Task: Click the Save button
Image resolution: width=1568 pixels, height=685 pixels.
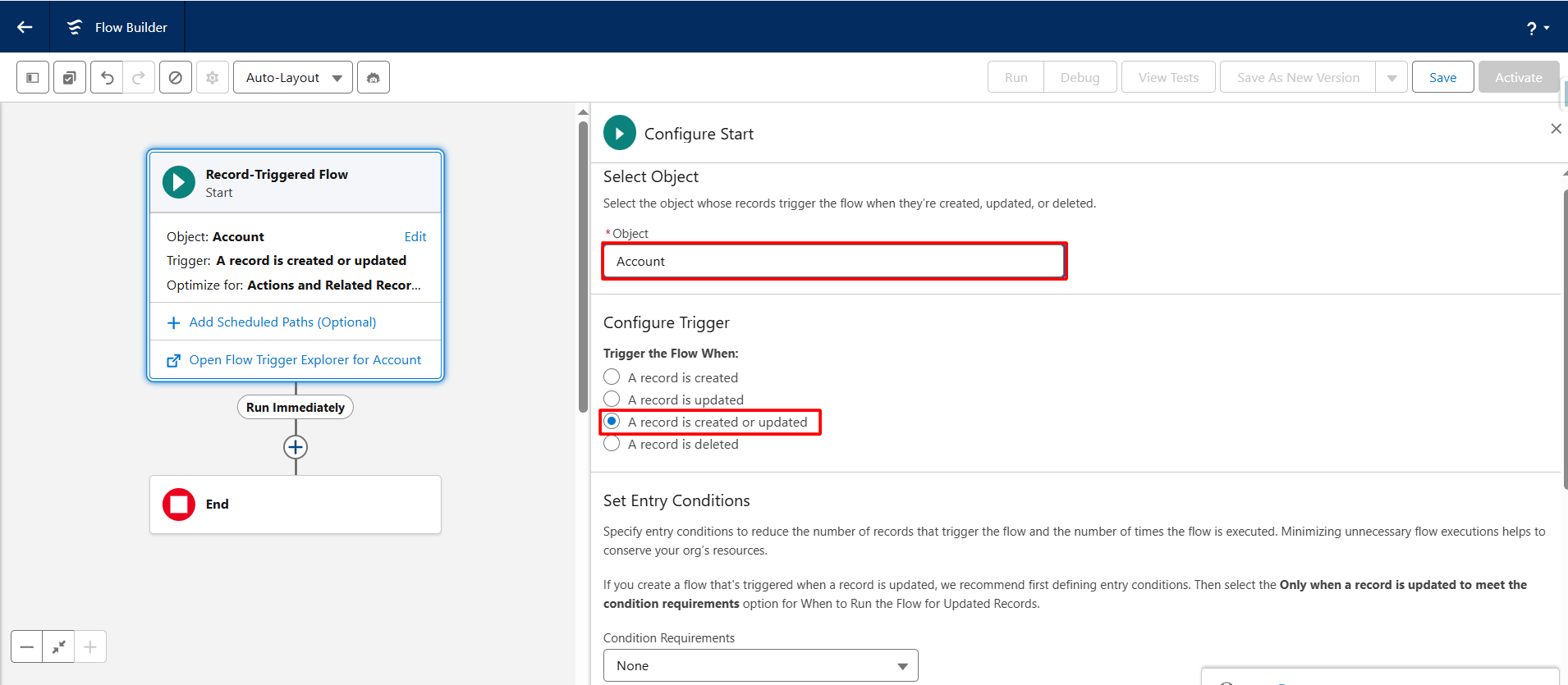Action: [x=1442, y=77]
